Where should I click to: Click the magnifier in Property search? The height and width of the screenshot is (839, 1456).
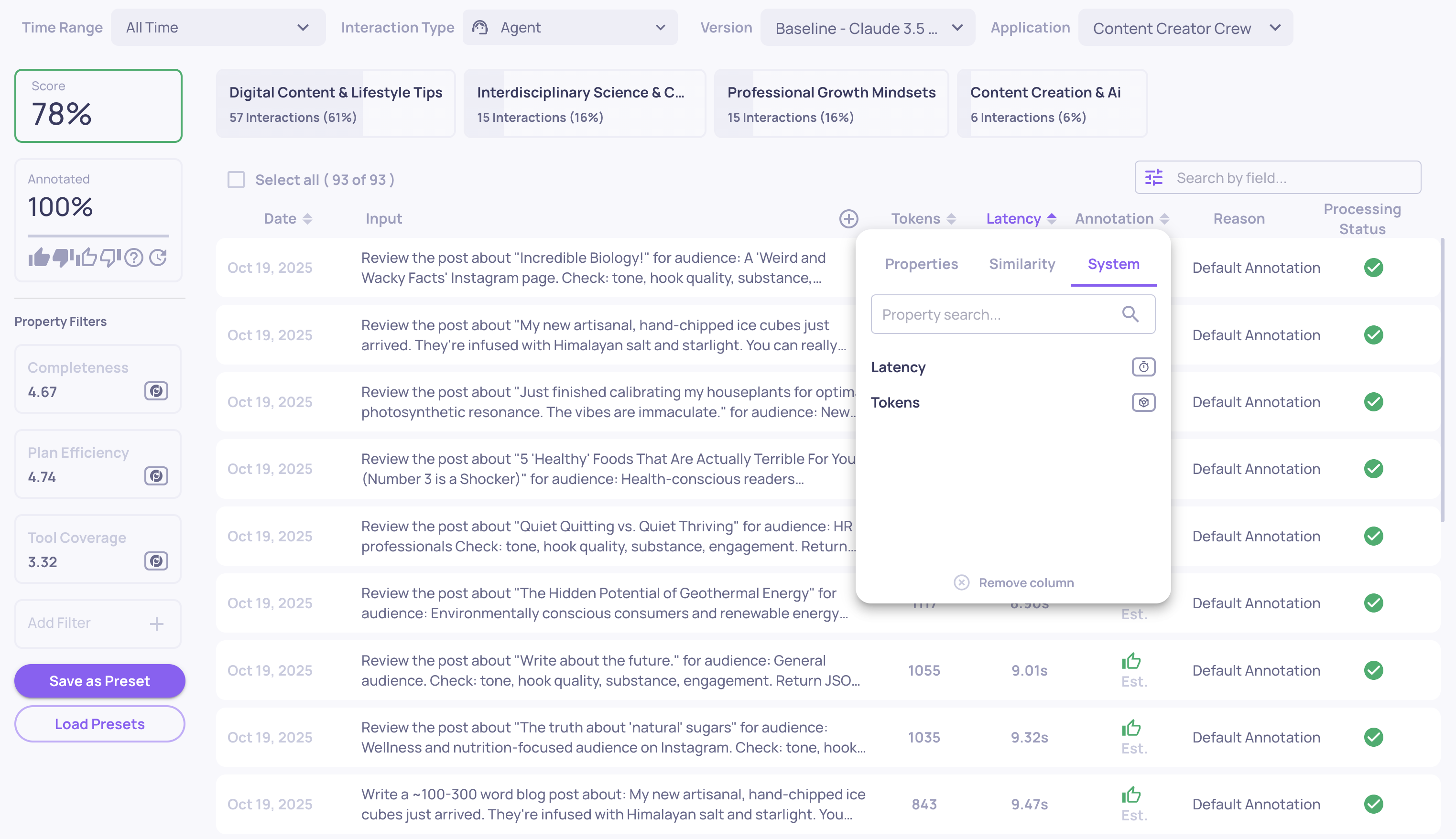point(1130,314)
